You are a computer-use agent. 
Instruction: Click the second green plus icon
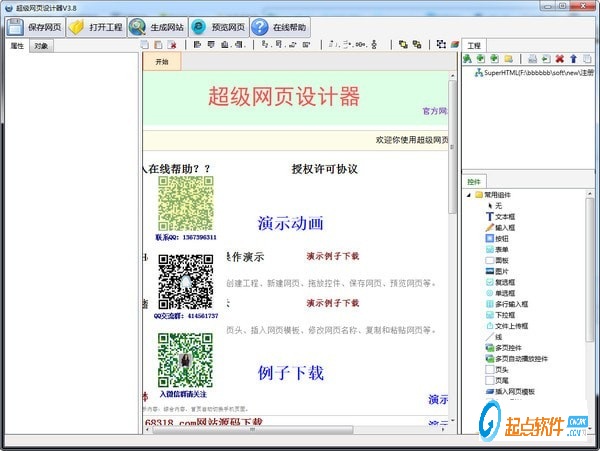pyautogui.click(x=494, y=59)
